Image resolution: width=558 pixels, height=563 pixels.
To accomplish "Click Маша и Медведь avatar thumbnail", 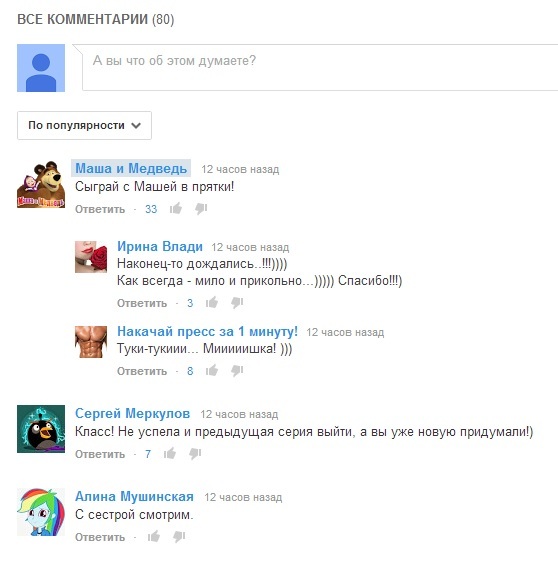I will (x=41, y=184).
